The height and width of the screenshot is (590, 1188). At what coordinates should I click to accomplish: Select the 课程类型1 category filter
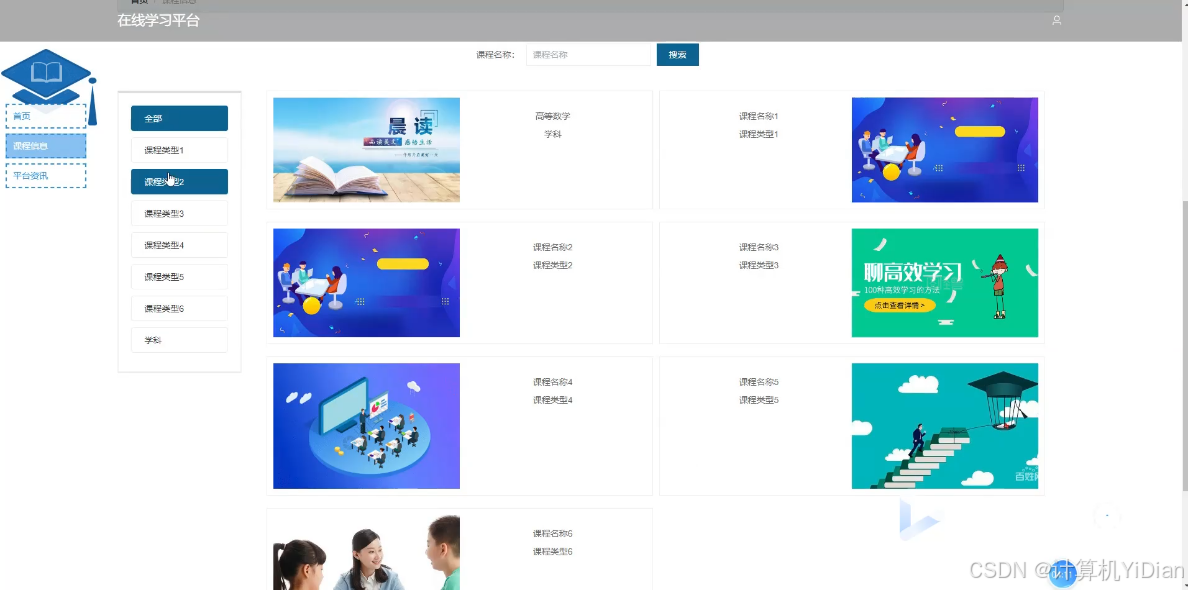(x=179, y=150)
